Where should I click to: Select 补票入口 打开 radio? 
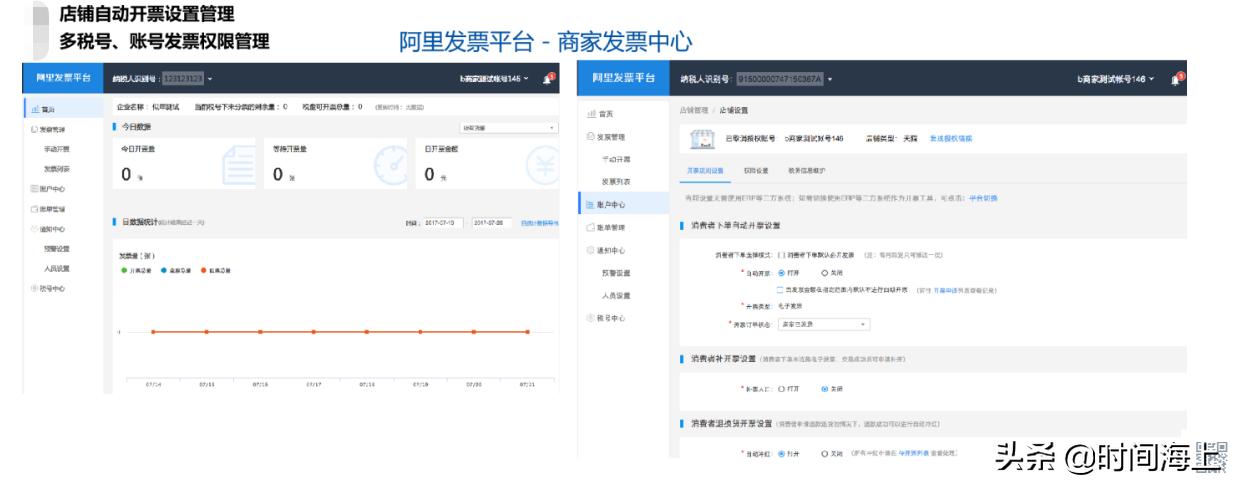click(x=781, y=388)
